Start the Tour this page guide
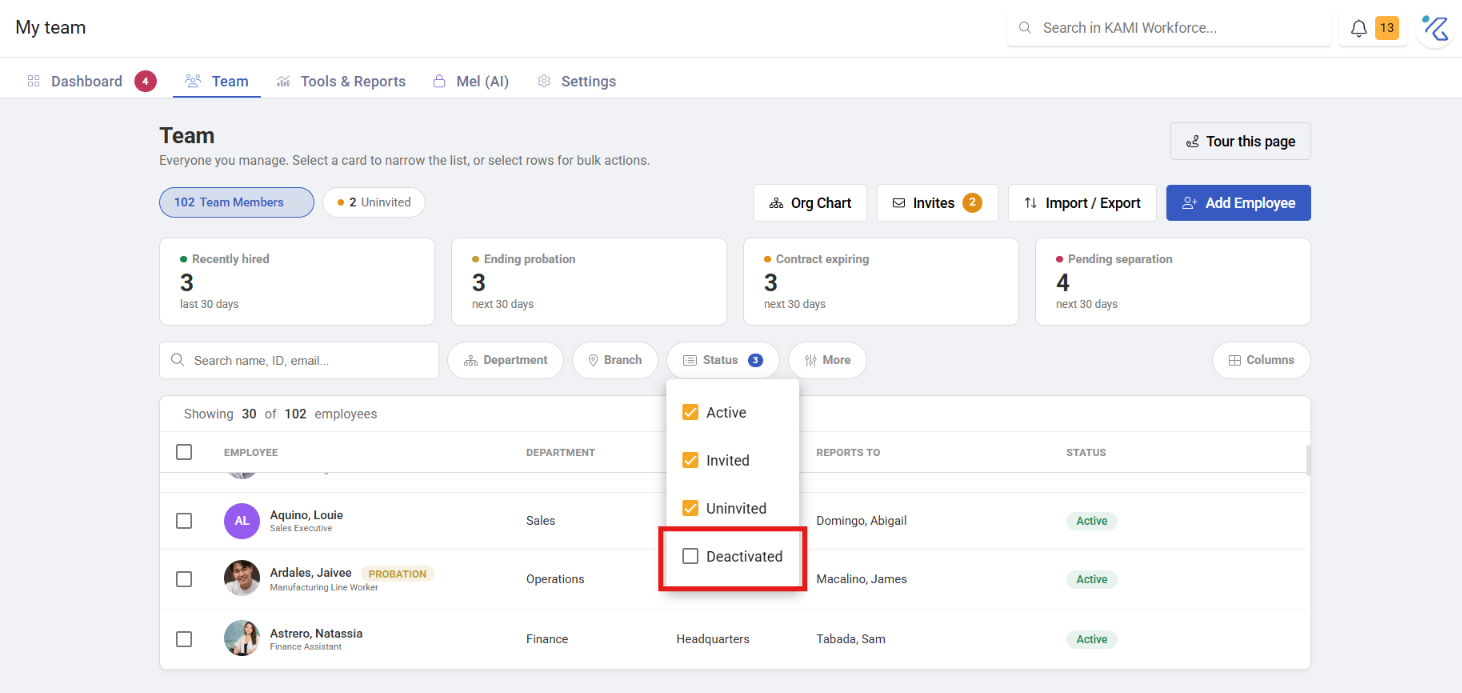1462x693 pixels. pos(1240,141)
